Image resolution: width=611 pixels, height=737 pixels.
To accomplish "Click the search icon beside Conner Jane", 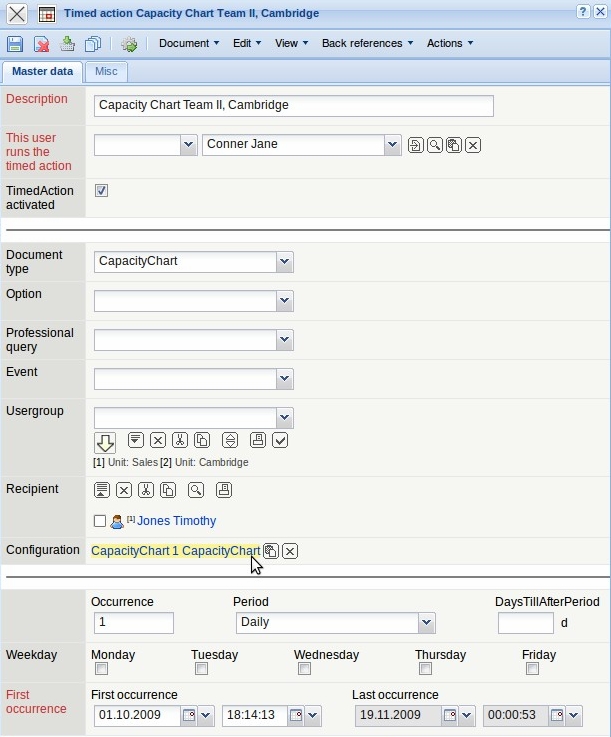I will coord(435,145).
